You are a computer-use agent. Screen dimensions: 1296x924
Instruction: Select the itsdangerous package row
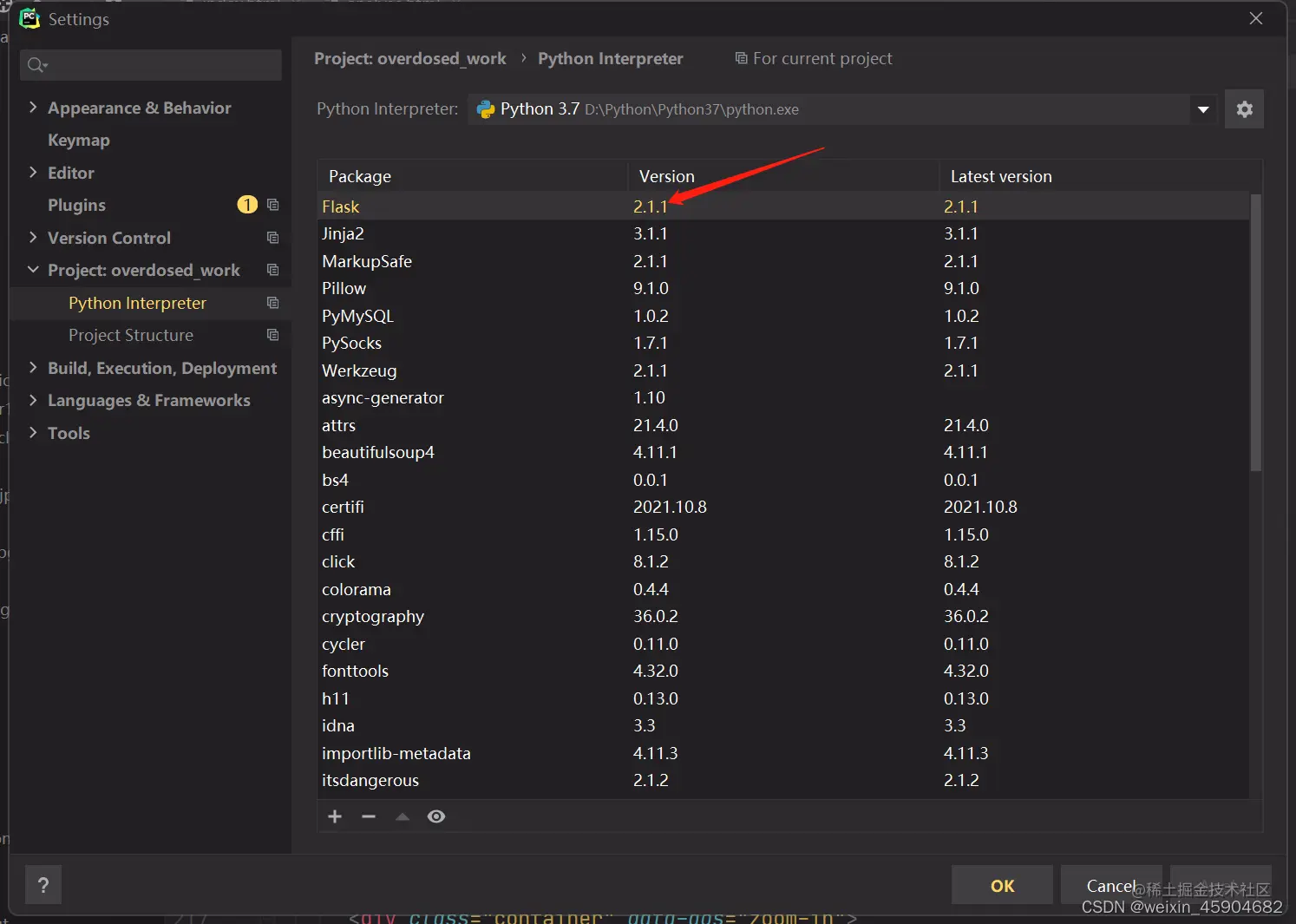(783, 780)
